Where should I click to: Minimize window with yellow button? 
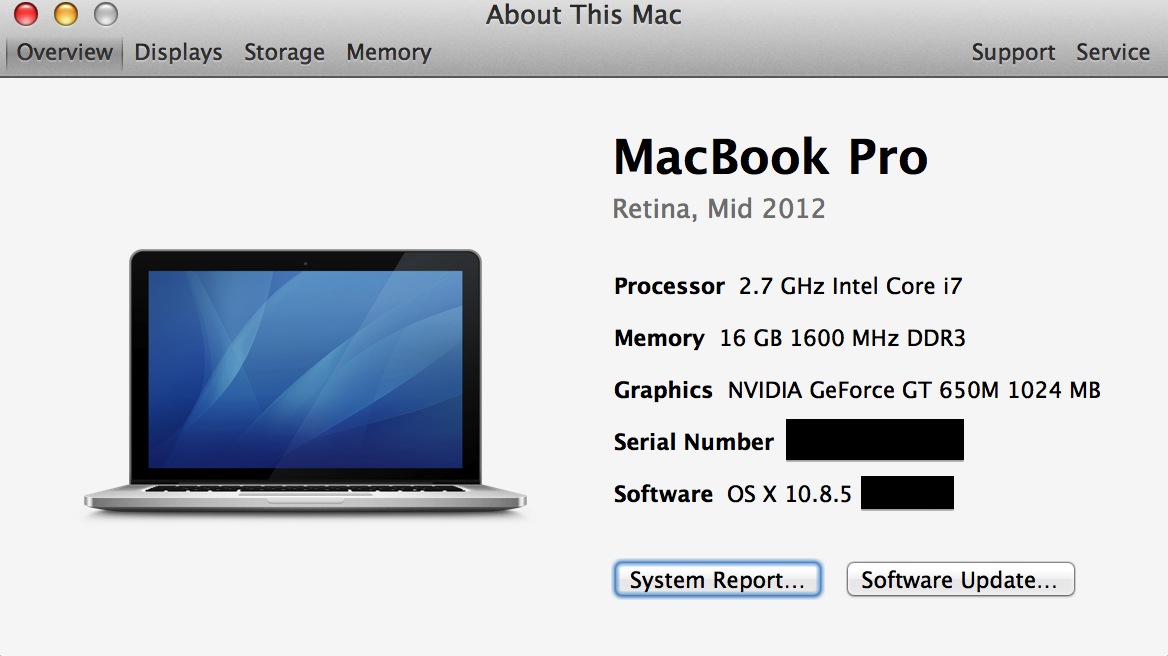[66, 14]
